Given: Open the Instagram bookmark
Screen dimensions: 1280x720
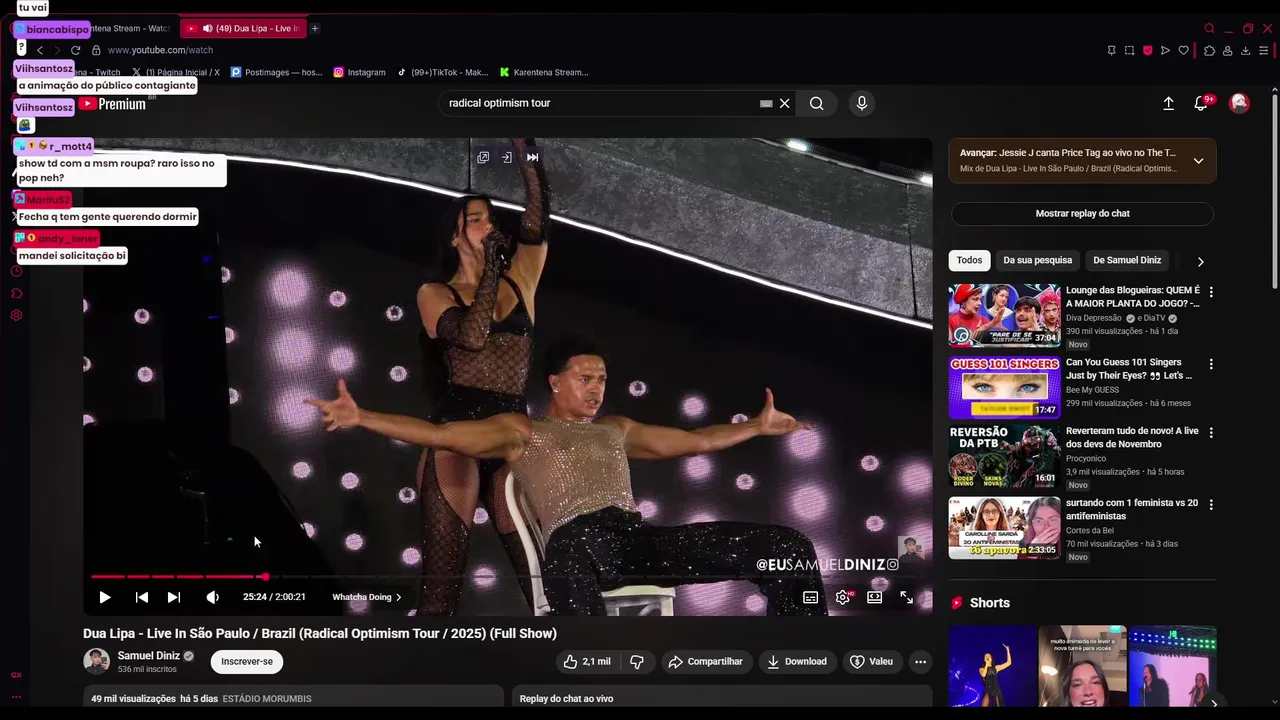Looking at the screenshot, I should (x=359, y=72).
